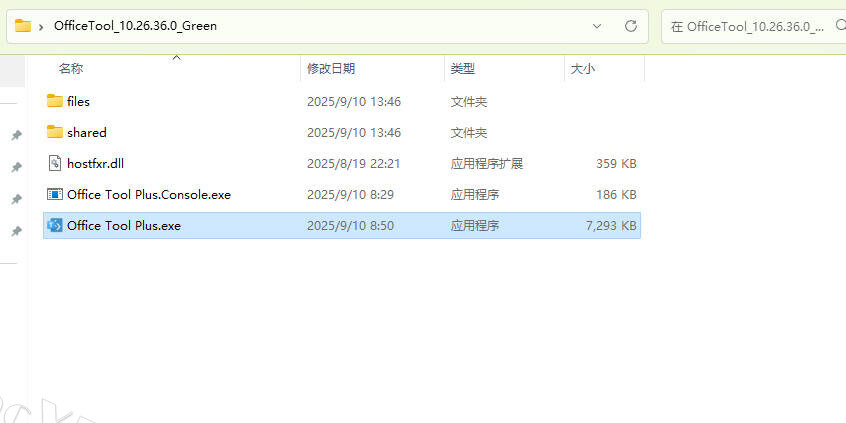Refresh the current folder view
The image size is (846, 423).
631,25
